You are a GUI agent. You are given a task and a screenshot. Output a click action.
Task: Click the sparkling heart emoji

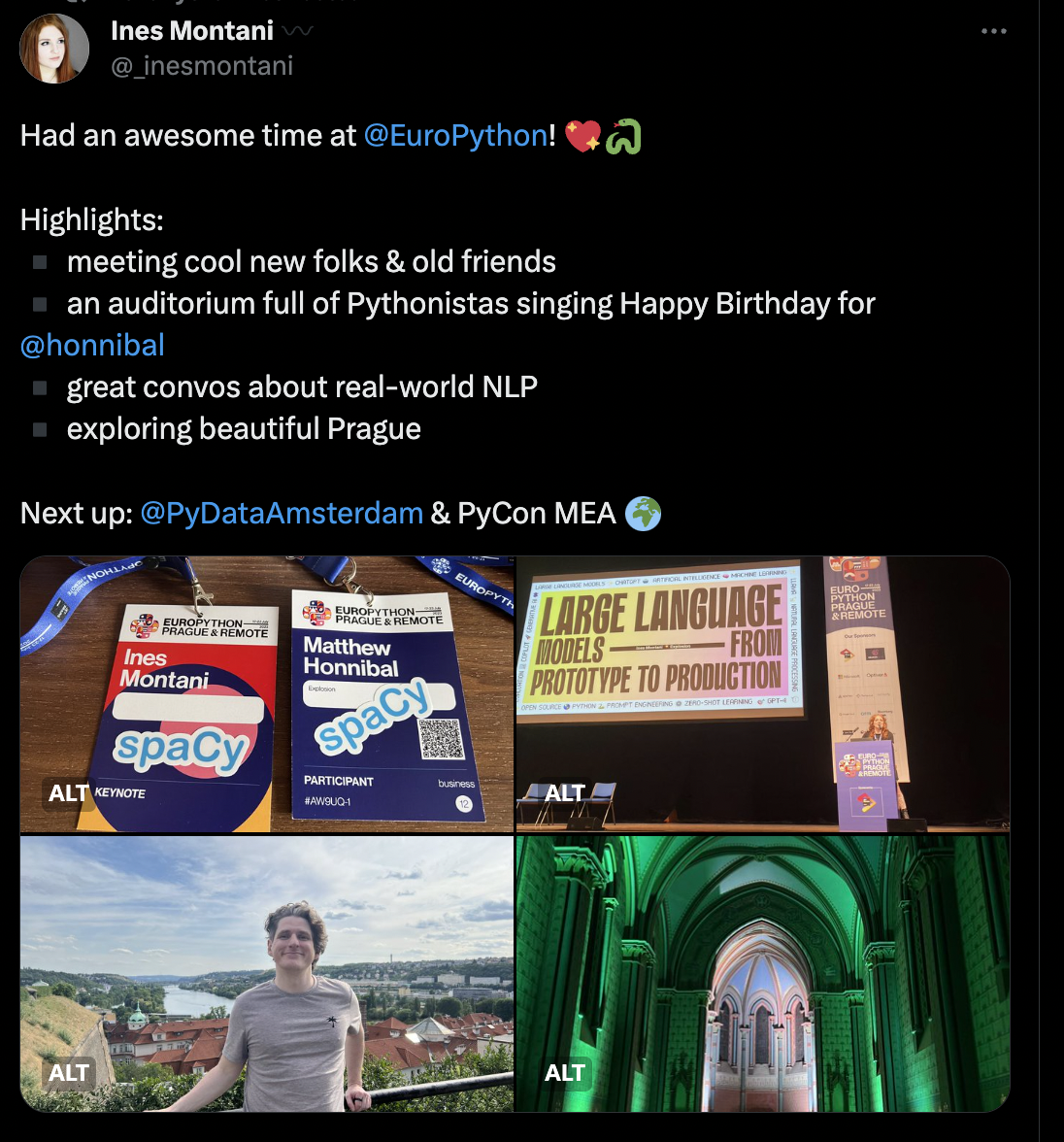pyautogui.click(x=582, y=136)
